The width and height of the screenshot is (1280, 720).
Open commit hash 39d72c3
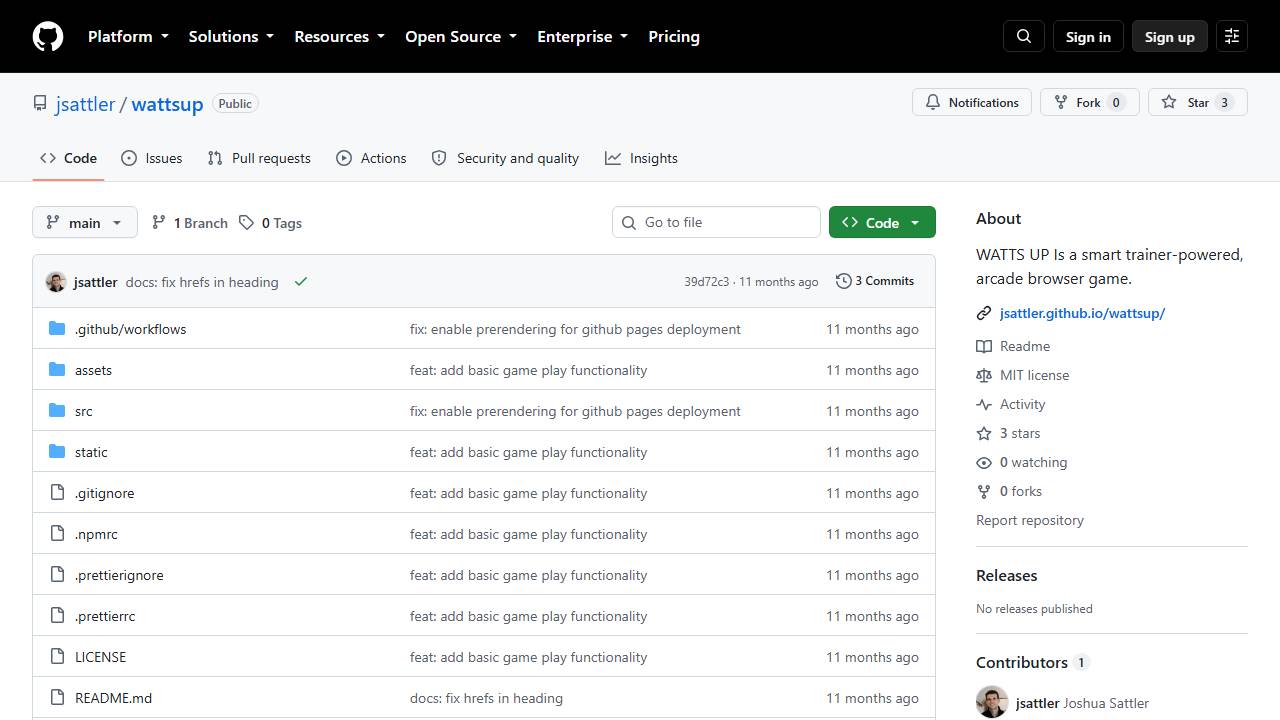coord(706,282)
